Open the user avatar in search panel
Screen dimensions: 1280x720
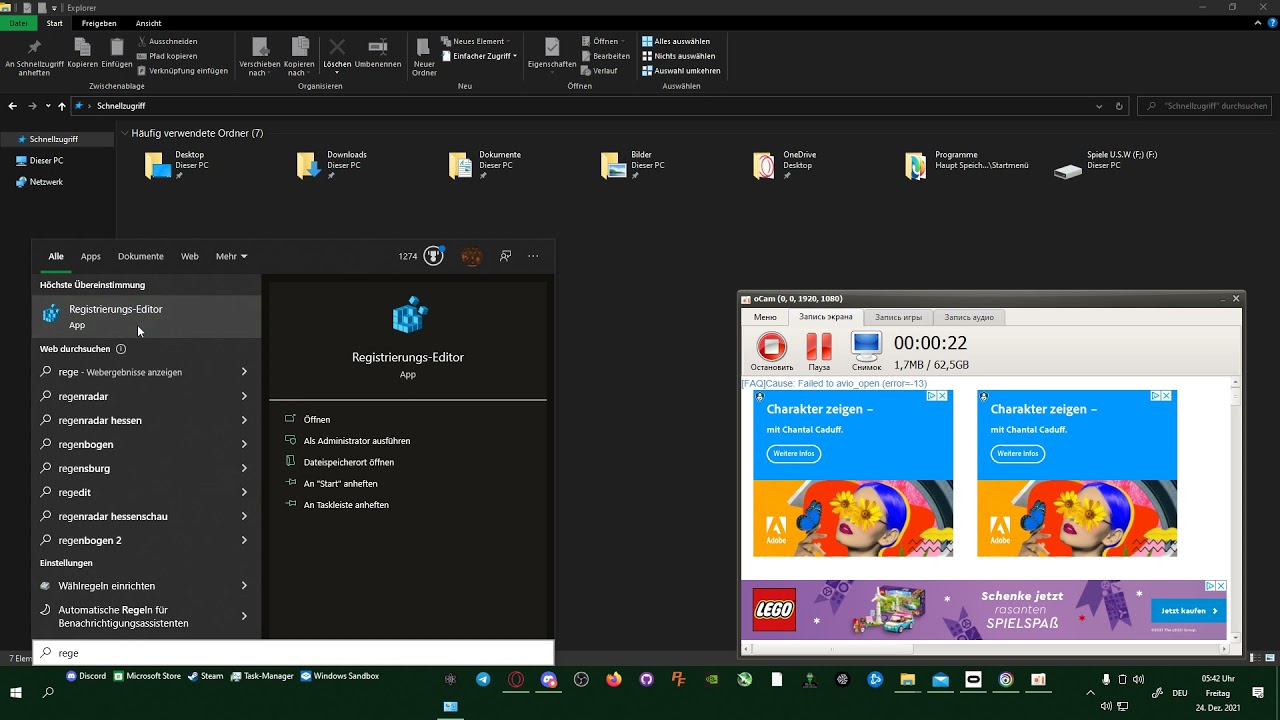click(471, 256)
